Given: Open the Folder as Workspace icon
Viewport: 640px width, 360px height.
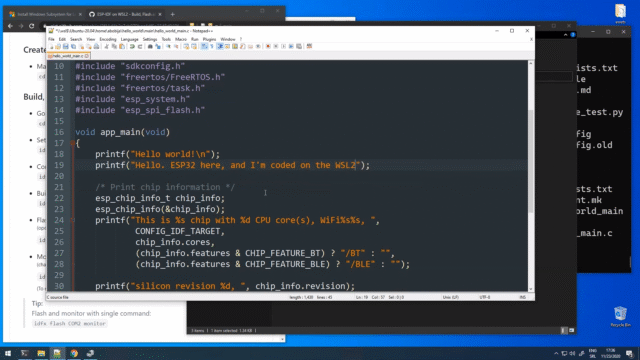Looking at the screenshot, I should tap(250, 47).
